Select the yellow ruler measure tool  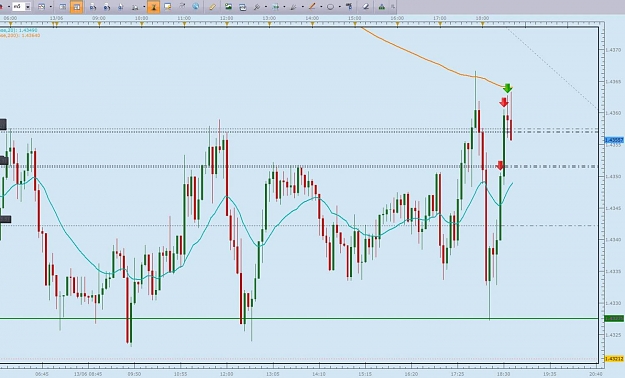212,7
